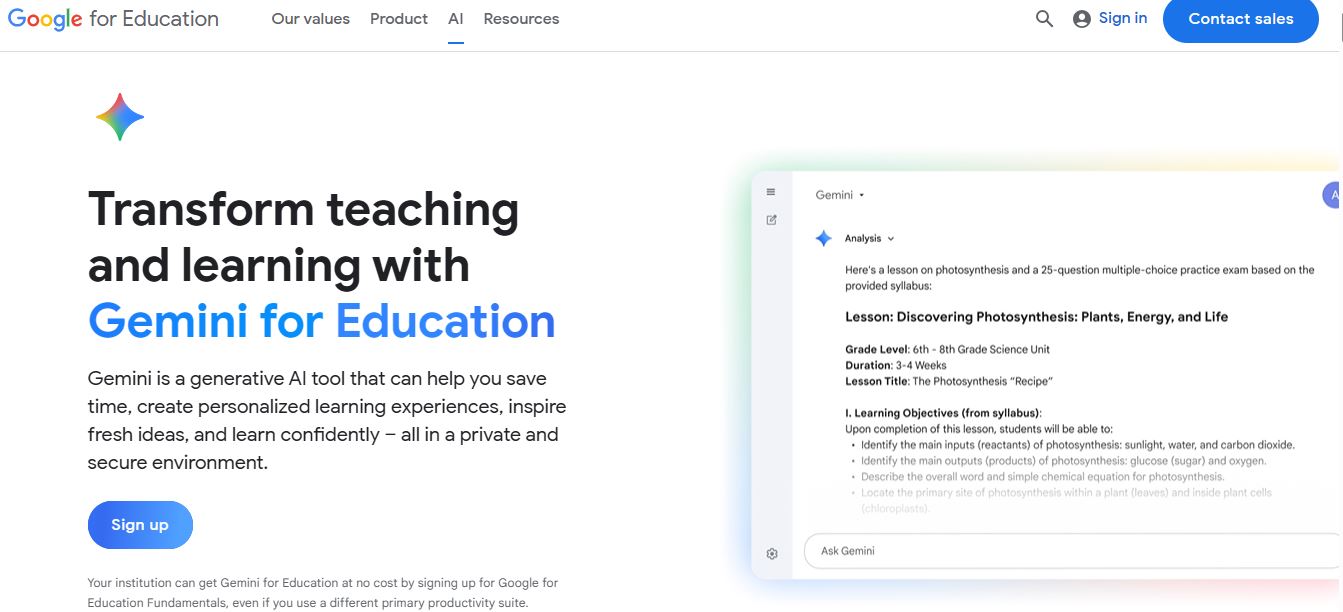Open the settings gear in Gemini mockup
This screenshot has width=1343, height=612.
772,553
